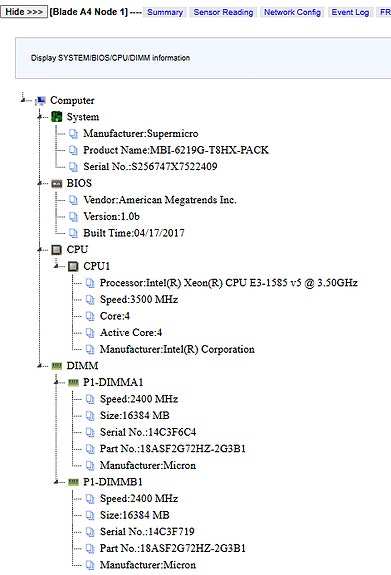Viewport: 391px width, 575px height.
Task: Click document icon beside Serial No.:14C3F6C4
Action: tap(90, 432)
